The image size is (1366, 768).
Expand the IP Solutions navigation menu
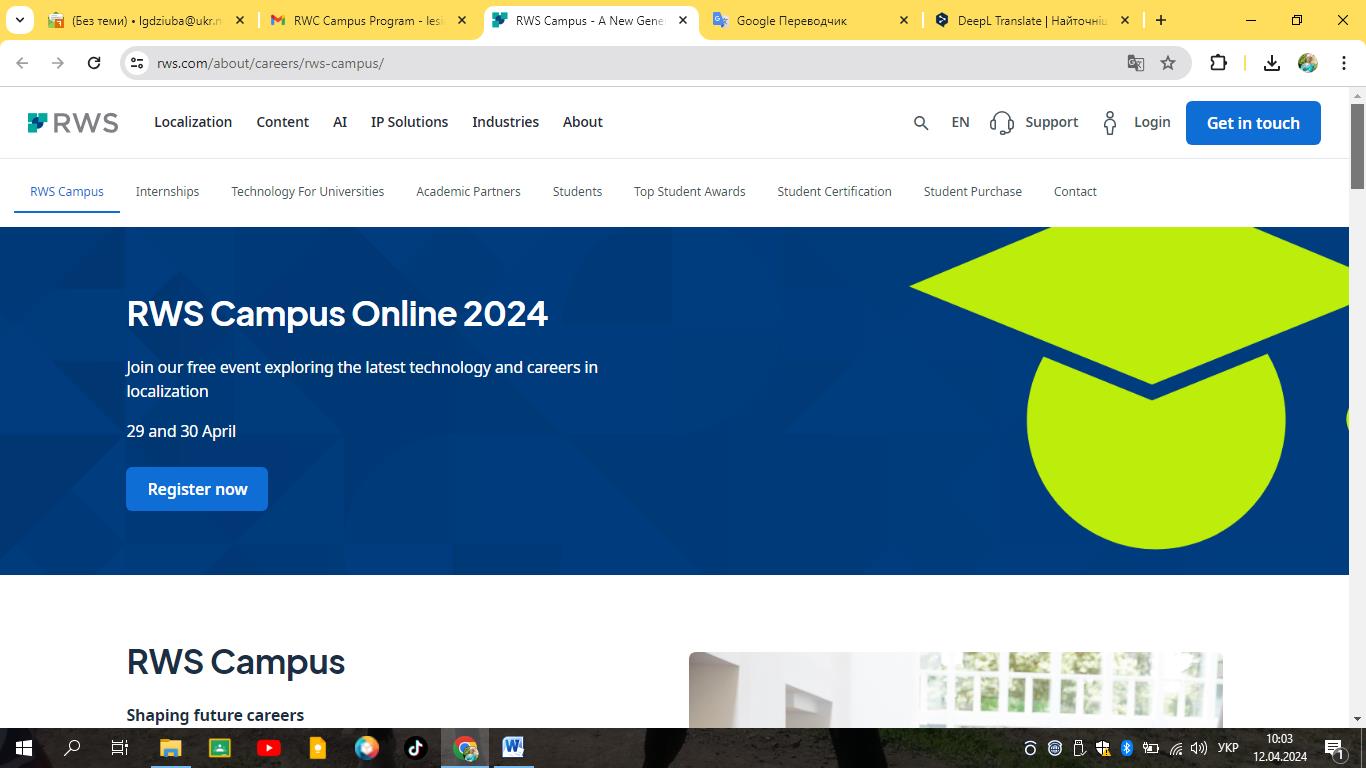[x=409, y=122]
